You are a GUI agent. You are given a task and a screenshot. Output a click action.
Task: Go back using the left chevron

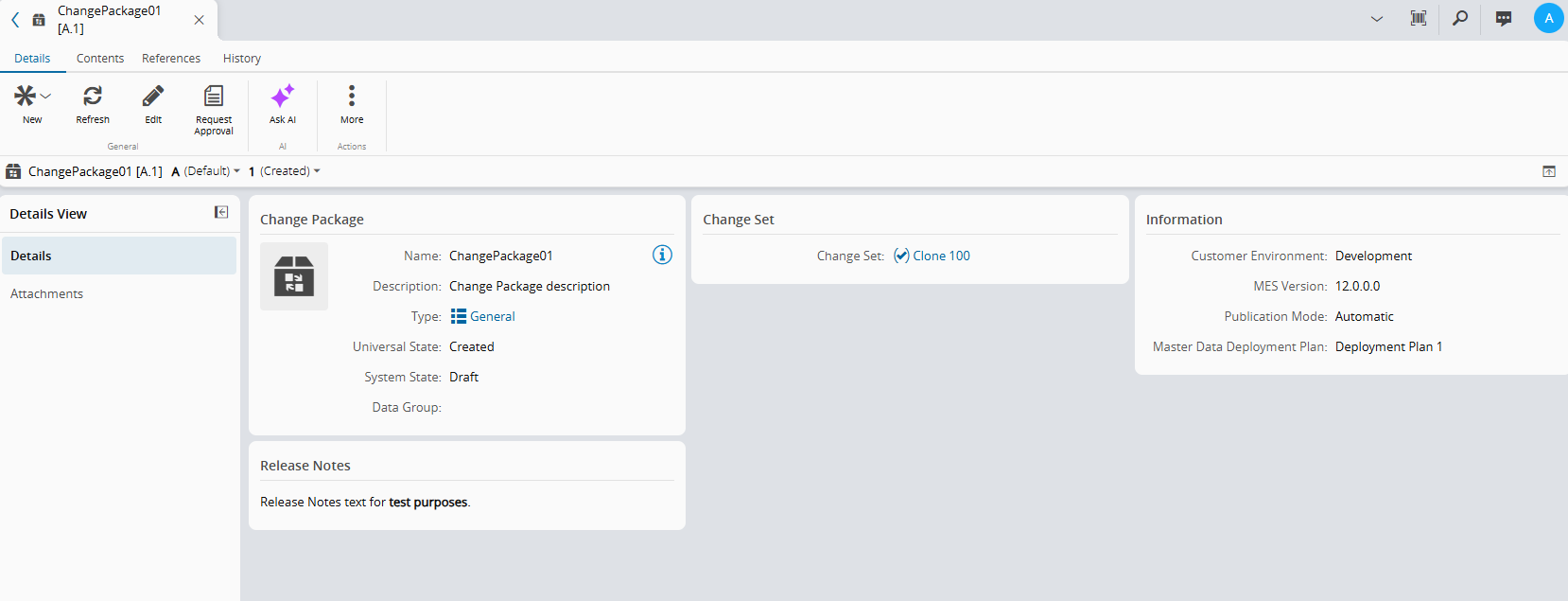pos(15,20)
